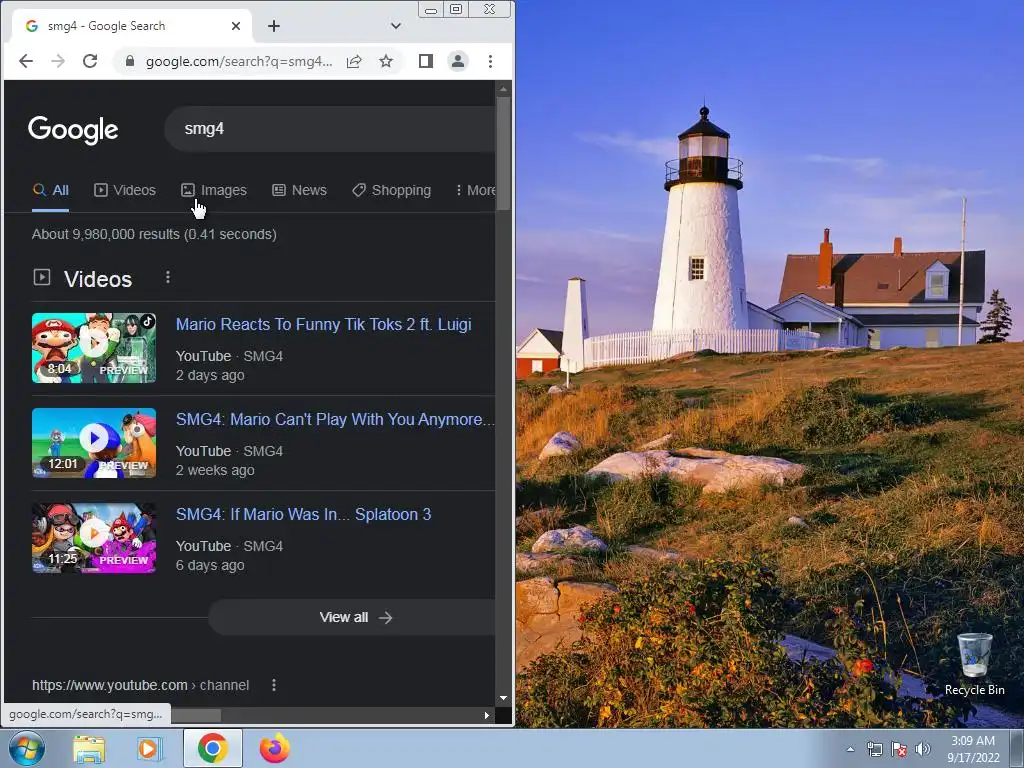The image size is (1024, 768).
Task: Reload the Google search page
Action: point(90,61)
